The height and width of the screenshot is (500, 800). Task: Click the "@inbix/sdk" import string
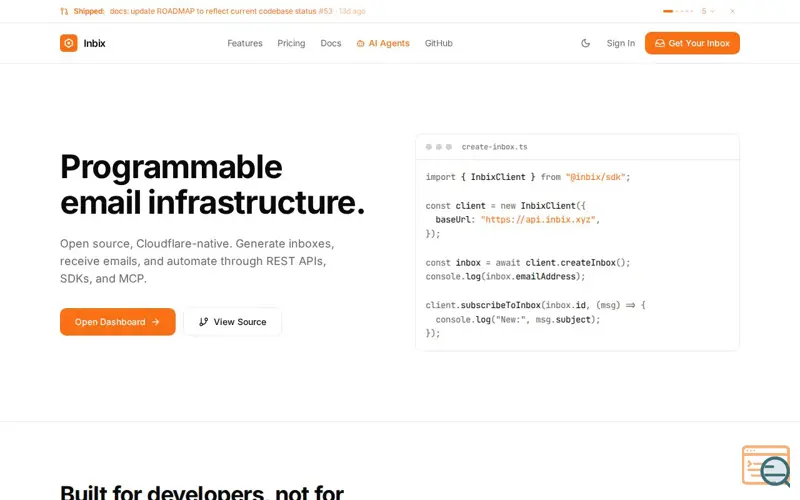(595, 177)
